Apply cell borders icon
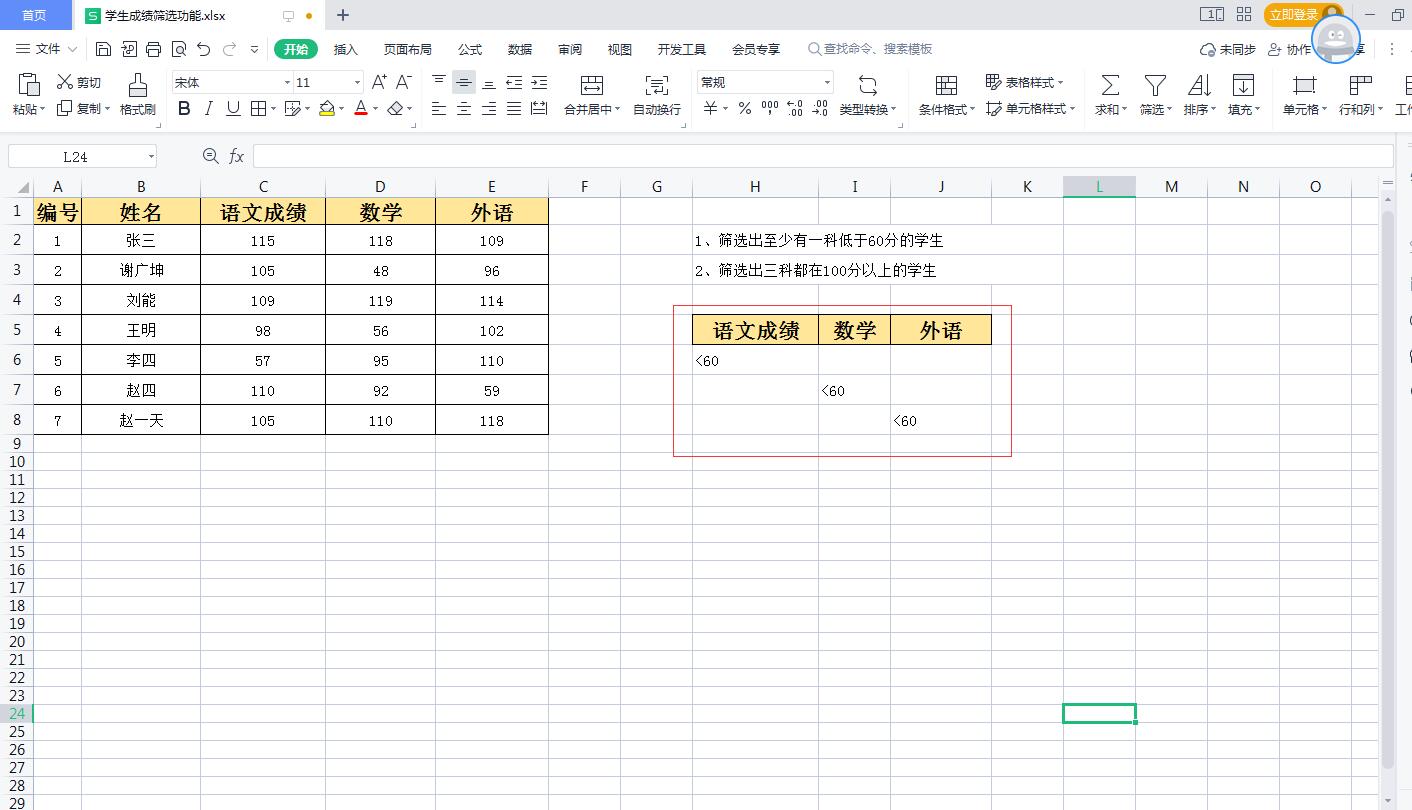The image size is (1412, 810). tap(258, 109)
